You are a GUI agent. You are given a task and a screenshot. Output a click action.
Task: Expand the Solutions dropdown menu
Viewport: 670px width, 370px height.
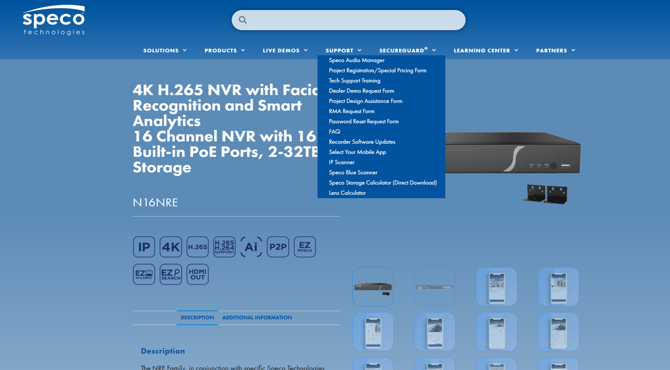pyautogui.click(x=165, y=50)
